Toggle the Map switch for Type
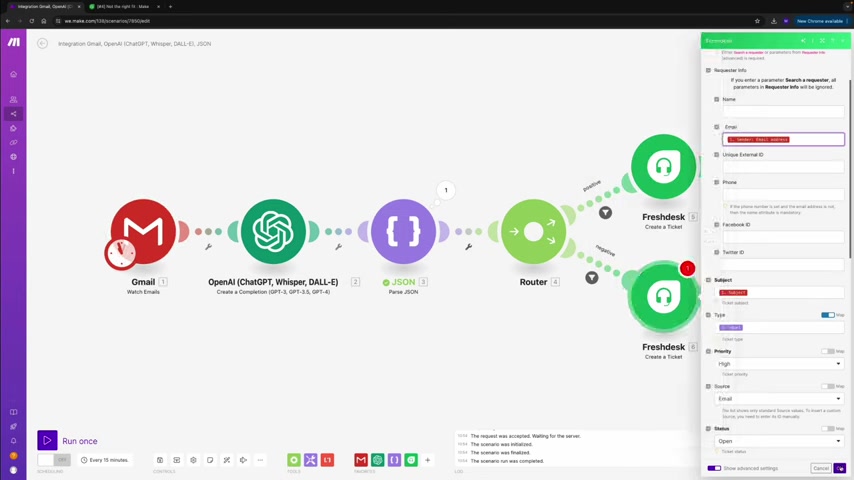Viewport: 854px width, 480px height. click(827, 315)
